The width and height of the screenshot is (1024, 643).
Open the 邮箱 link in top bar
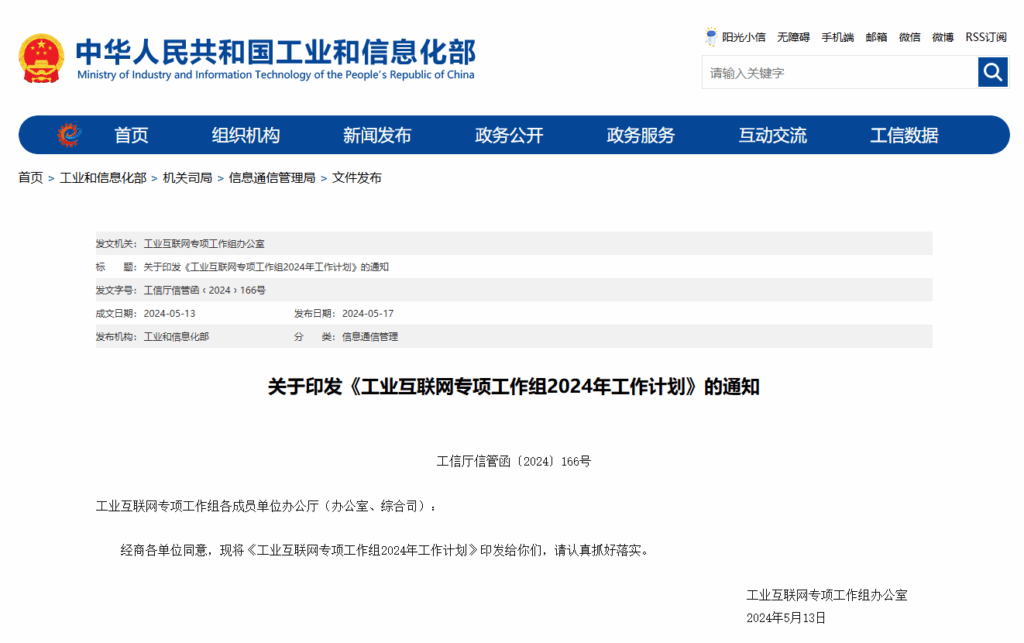click(876, 37)
